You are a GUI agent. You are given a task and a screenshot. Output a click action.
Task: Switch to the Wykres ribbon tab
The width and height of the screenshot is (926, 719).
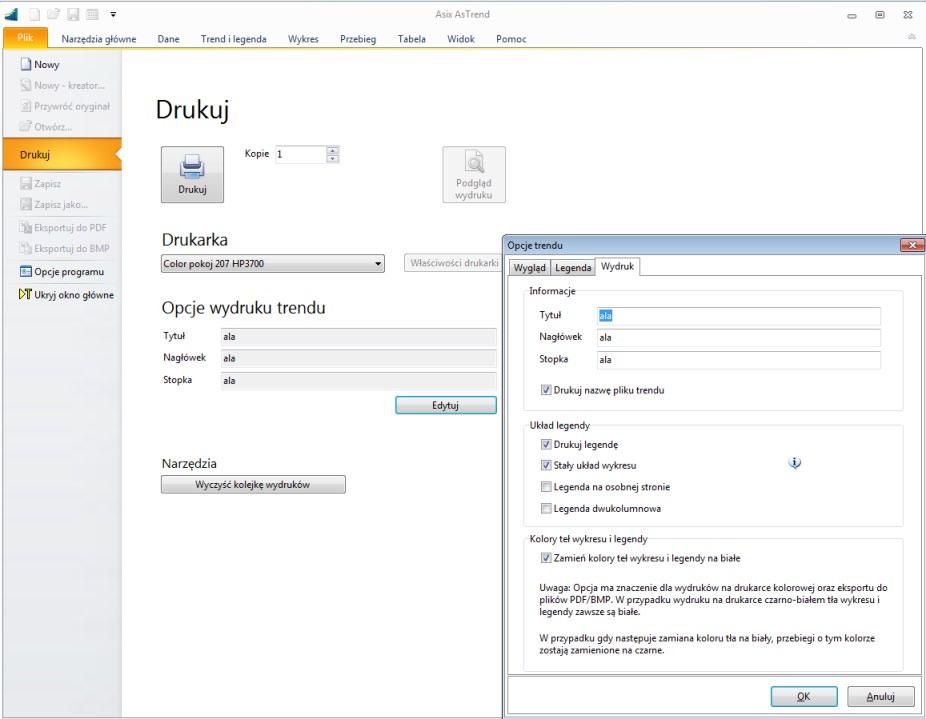(x=303, y=39)
